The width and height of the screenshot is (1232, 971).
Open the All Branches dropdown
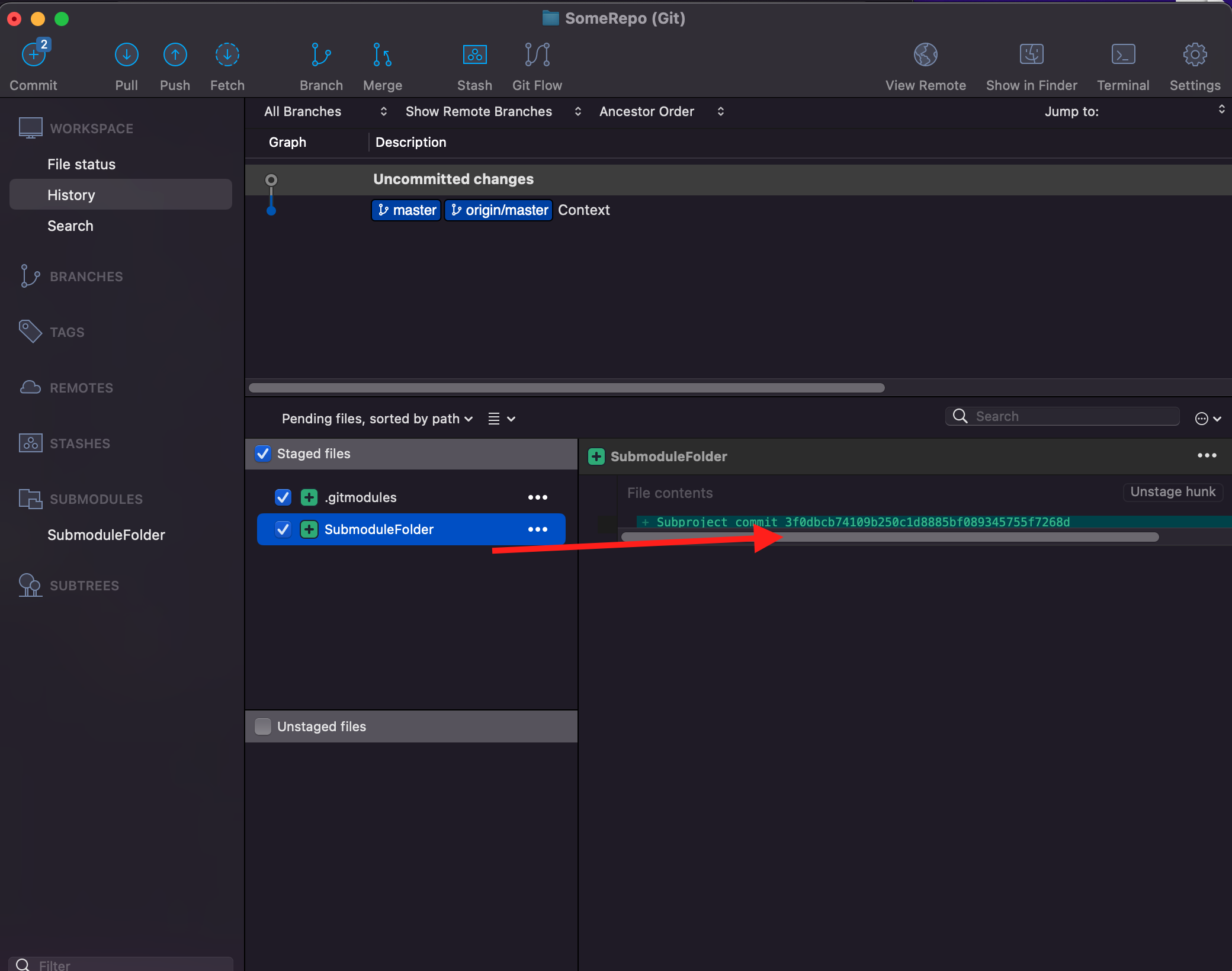point(325,111)
